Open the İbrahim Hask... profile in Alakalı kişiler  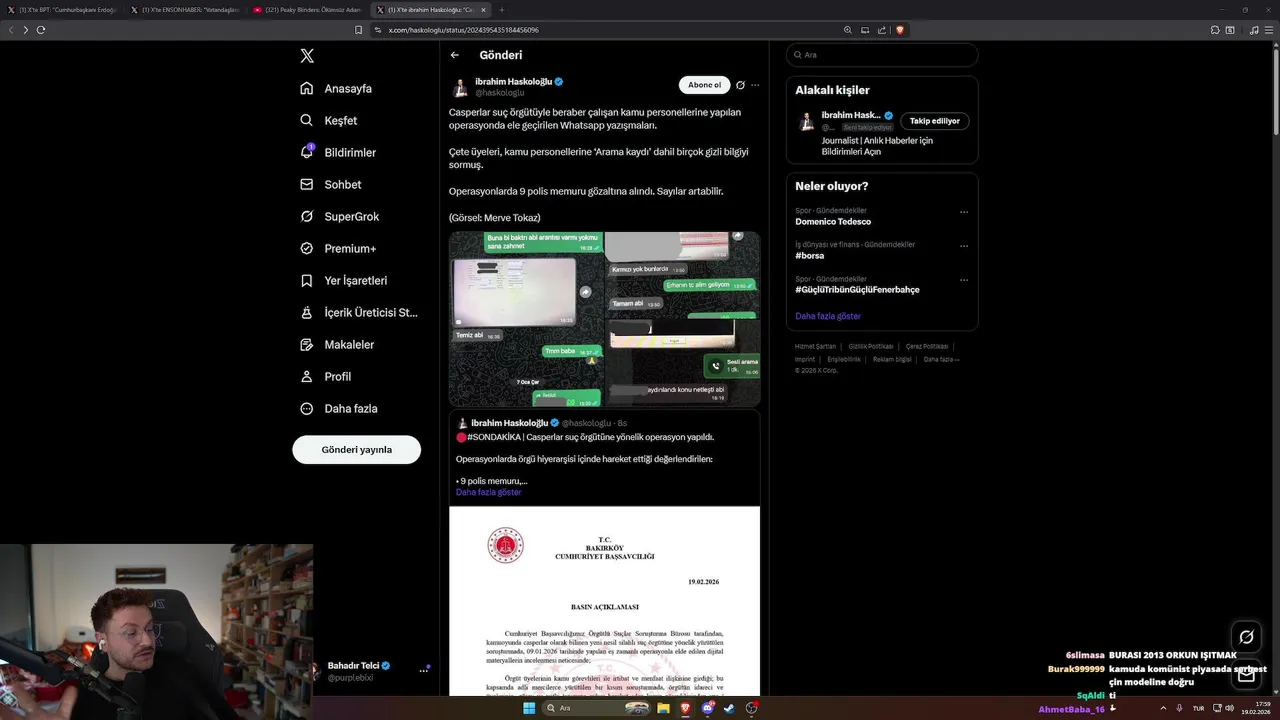point(850,116)
